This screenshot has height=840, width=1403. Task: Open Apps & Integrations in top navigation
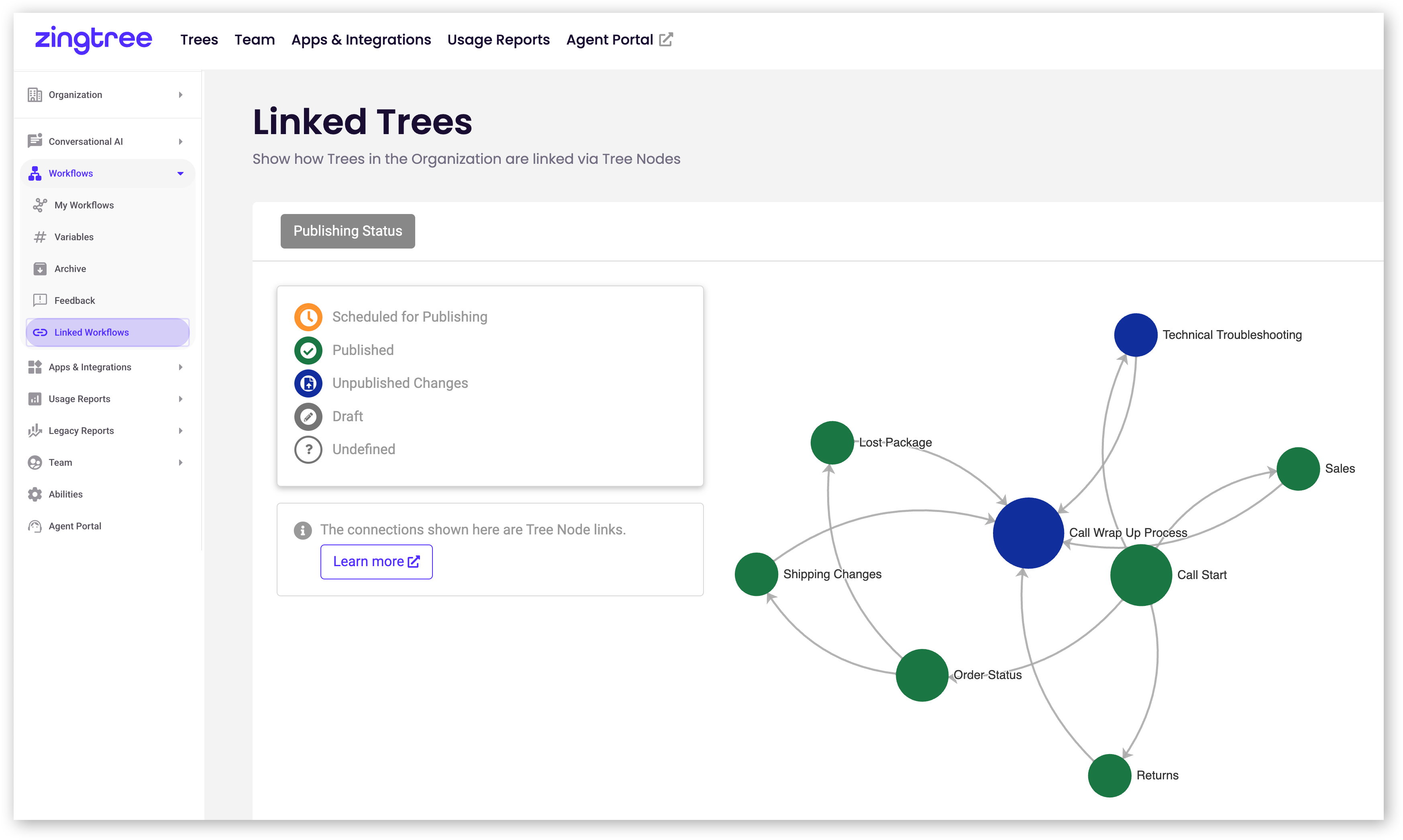coord(361,40)
